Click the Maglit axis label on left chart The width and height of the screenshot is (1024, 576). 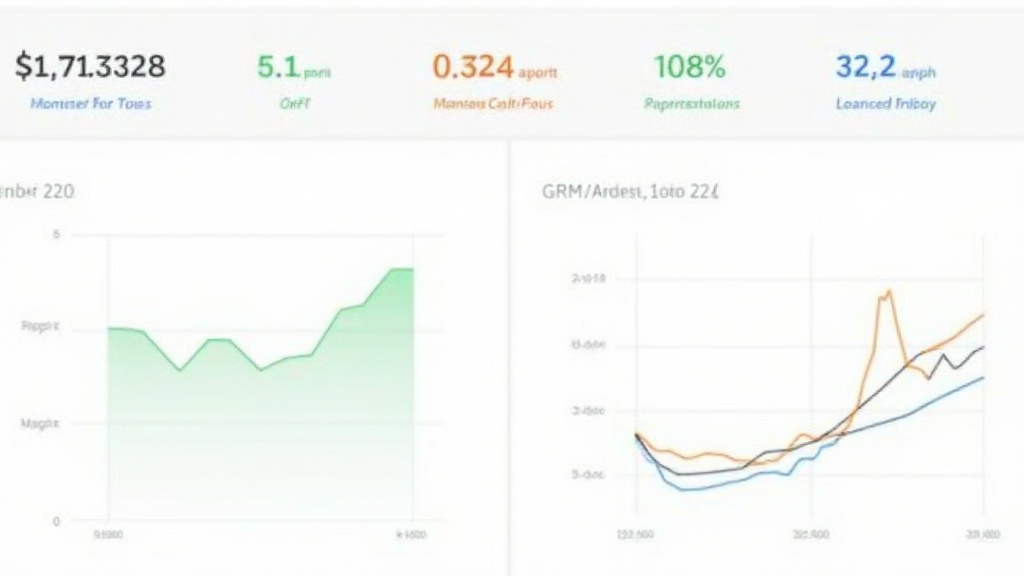[40, 423]
